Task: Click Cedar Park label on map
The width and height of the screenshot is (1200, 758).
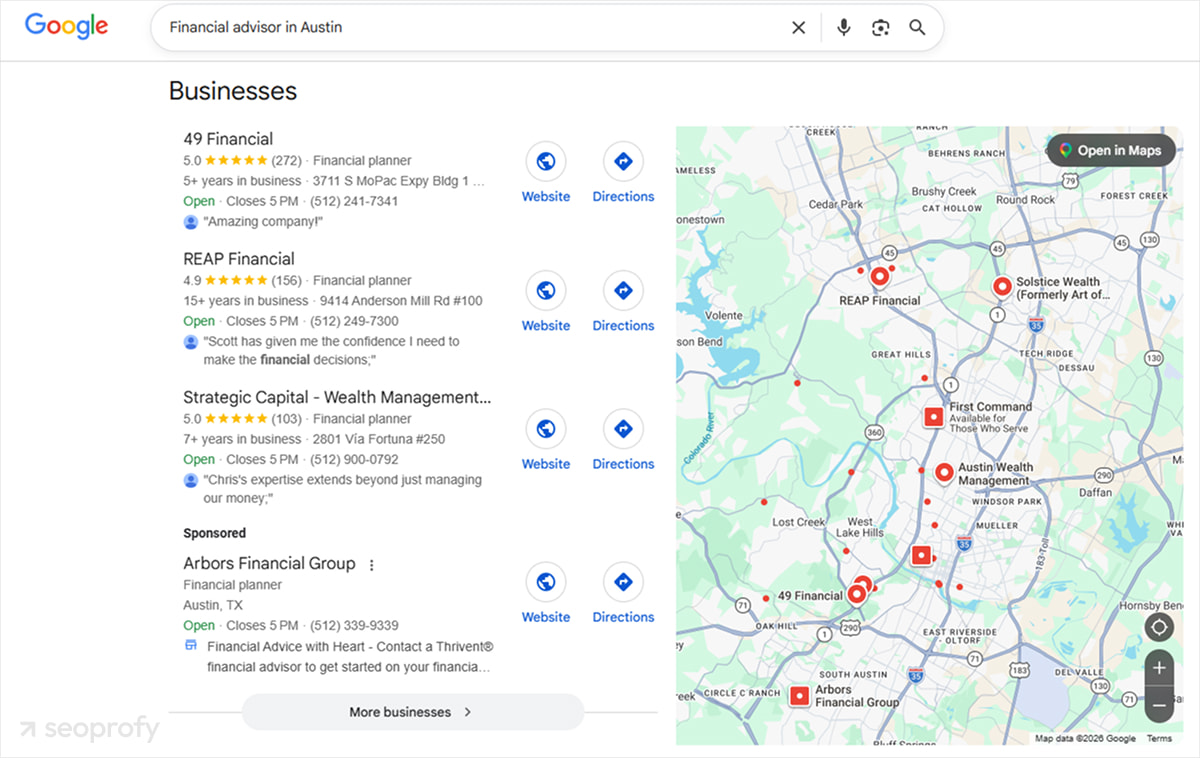Action: 835,204
